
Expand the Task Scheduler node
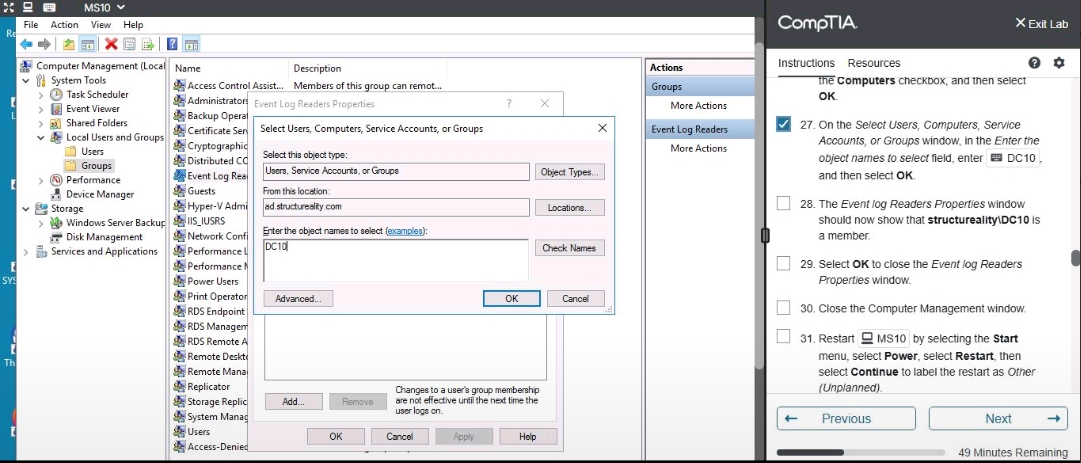41,94
